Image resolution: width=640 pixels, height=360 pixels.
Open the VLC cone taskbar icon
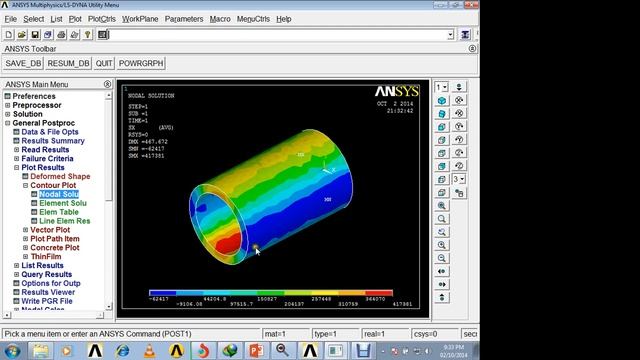click(149, 351)
